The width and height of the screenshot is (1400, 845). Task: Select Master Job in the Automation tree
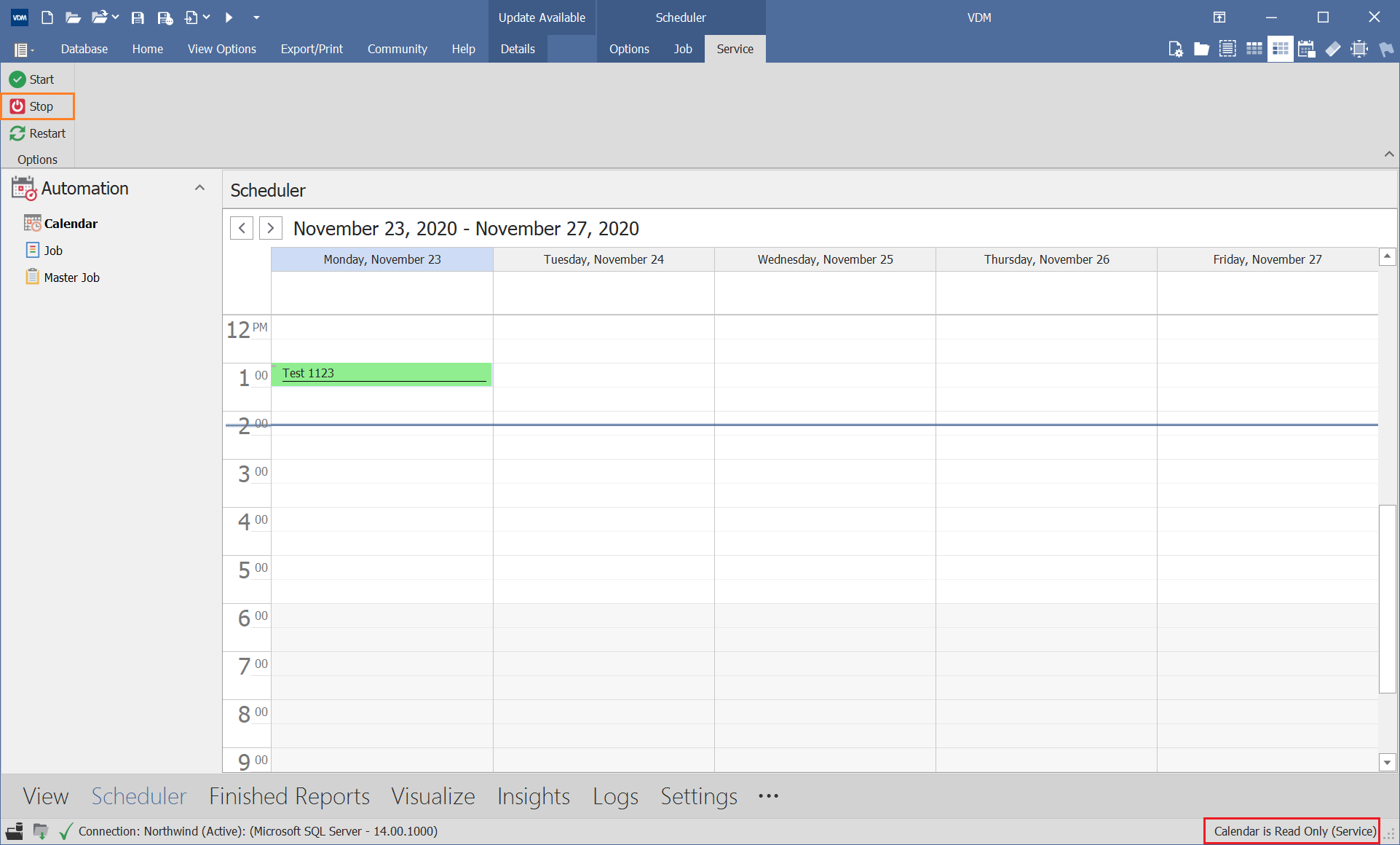point(71,278)
